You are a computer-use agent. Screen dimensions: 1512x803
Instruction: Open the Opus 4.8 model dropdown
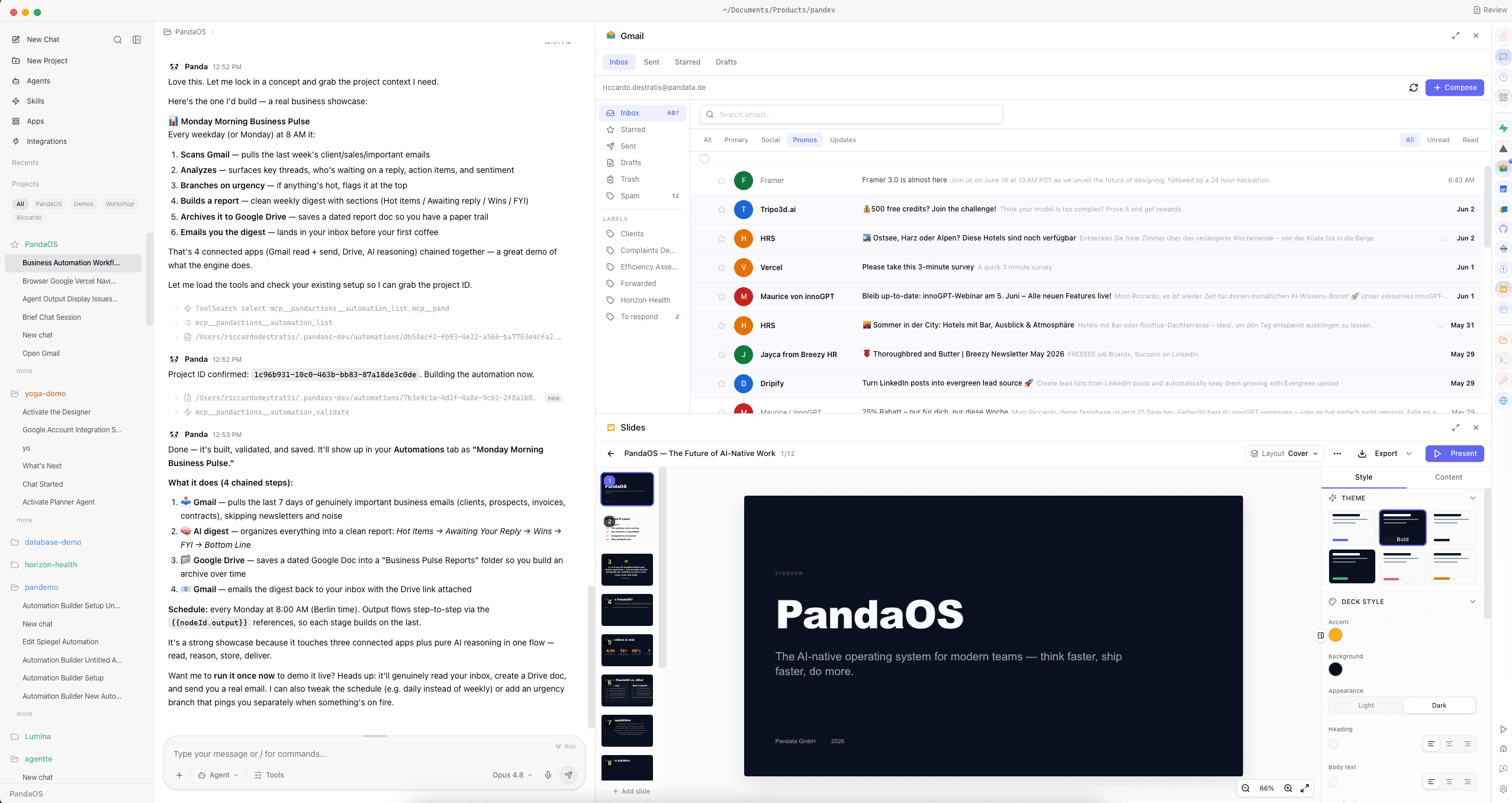[512, 775]
